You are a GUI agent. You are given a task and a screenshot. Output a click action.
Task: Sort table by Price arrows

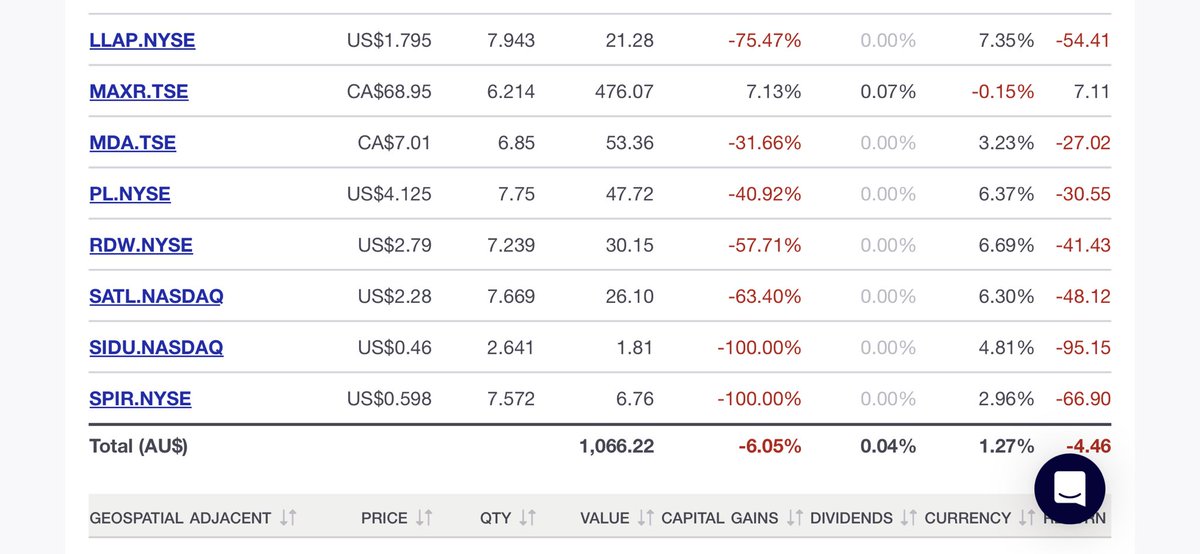coord(424,518)
